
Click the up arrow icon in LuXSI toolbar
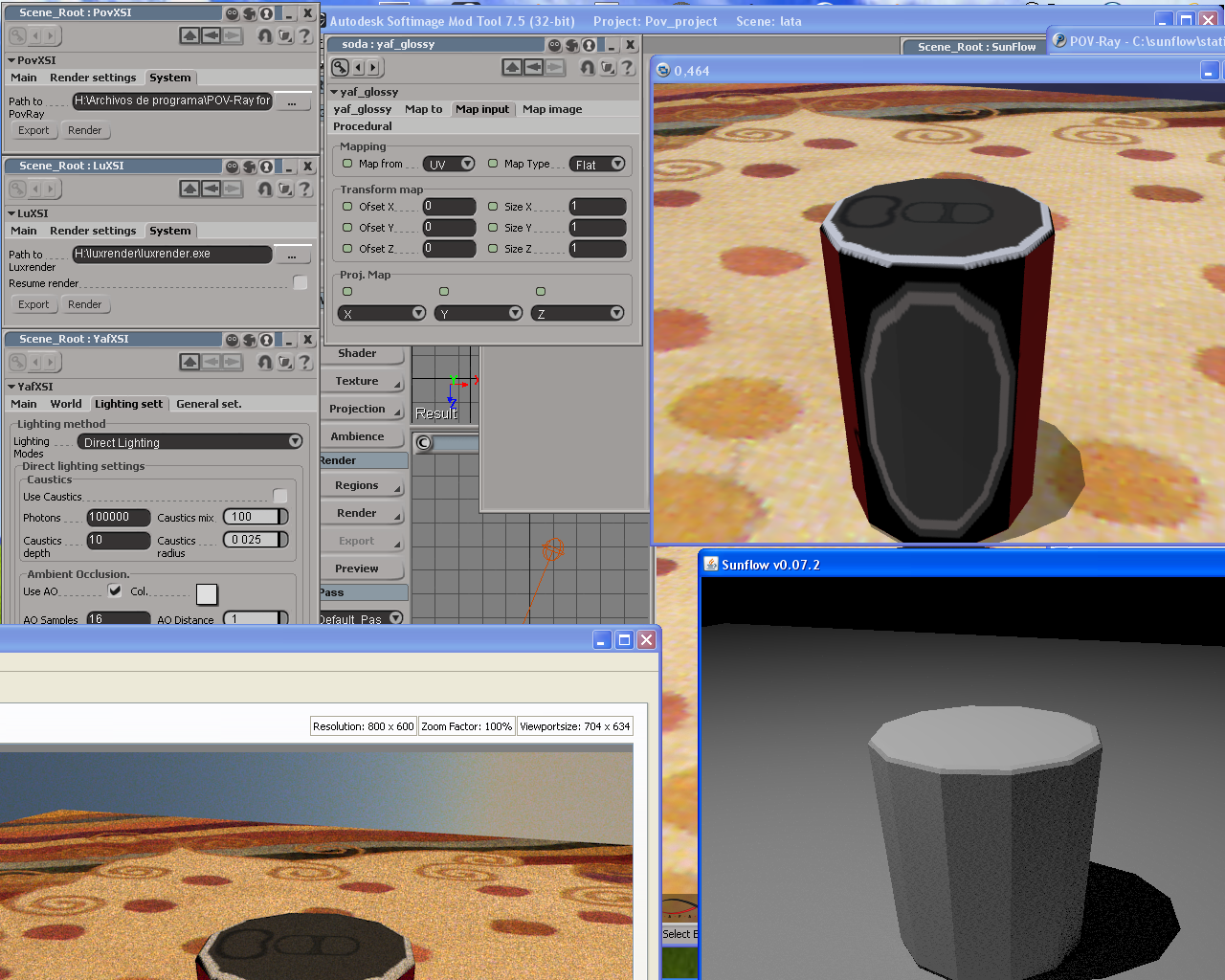189,189
